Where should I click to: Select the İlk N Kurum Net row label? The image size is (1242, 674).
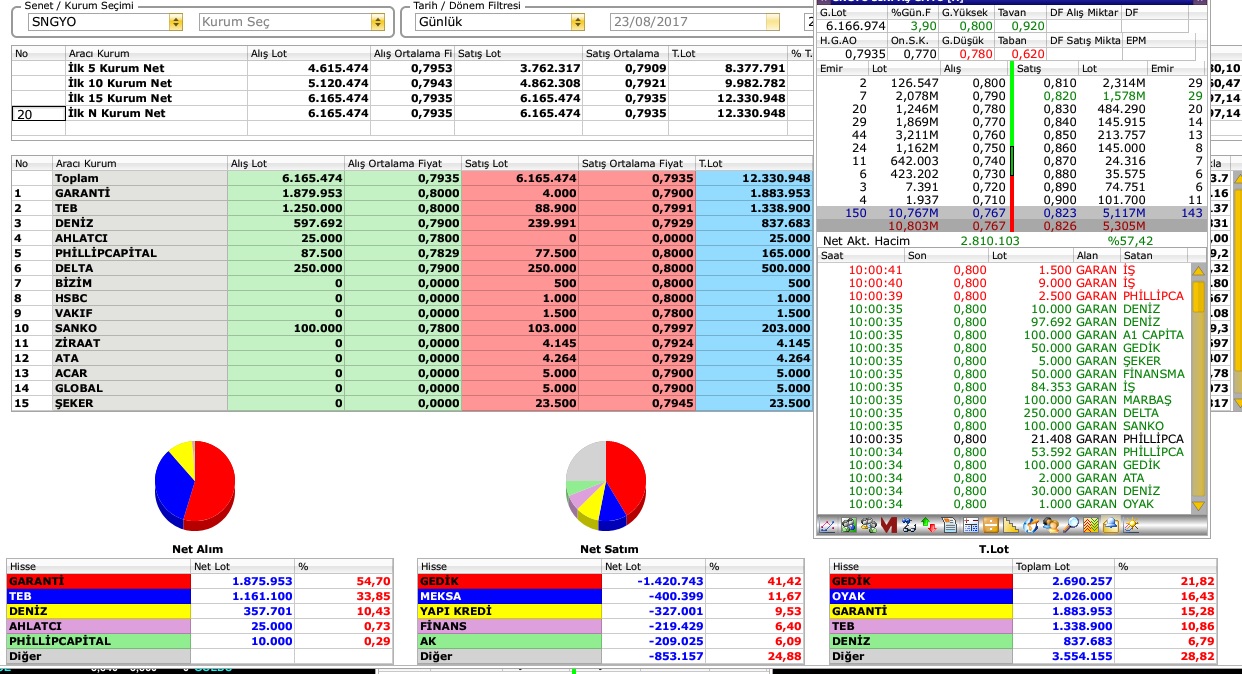click(x=116, y=114)
